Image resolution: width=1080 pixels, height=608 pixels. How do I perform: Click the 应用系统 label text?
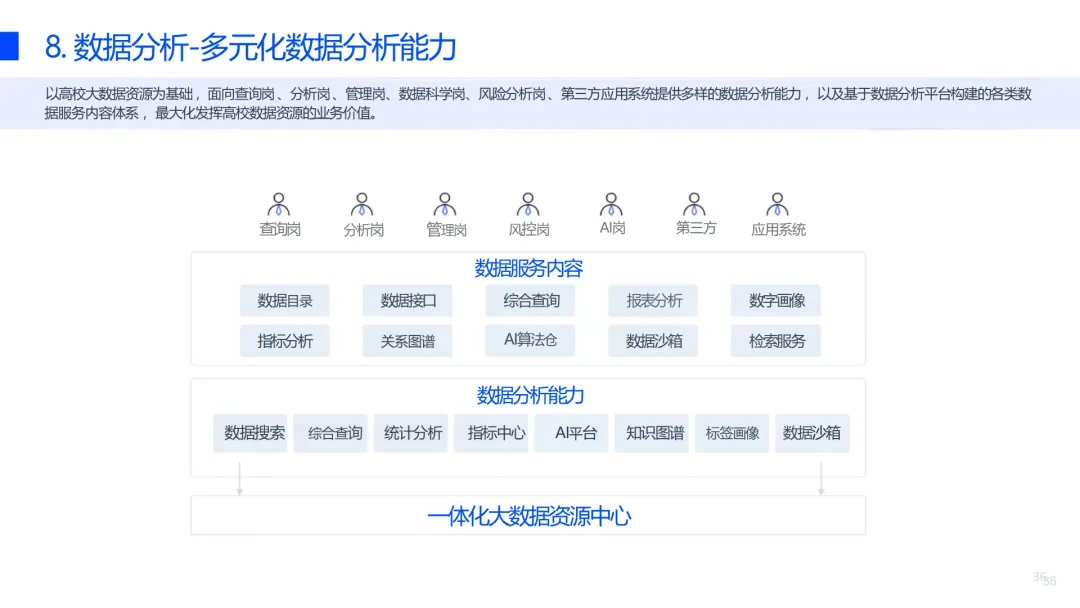[x=778, y=229]
